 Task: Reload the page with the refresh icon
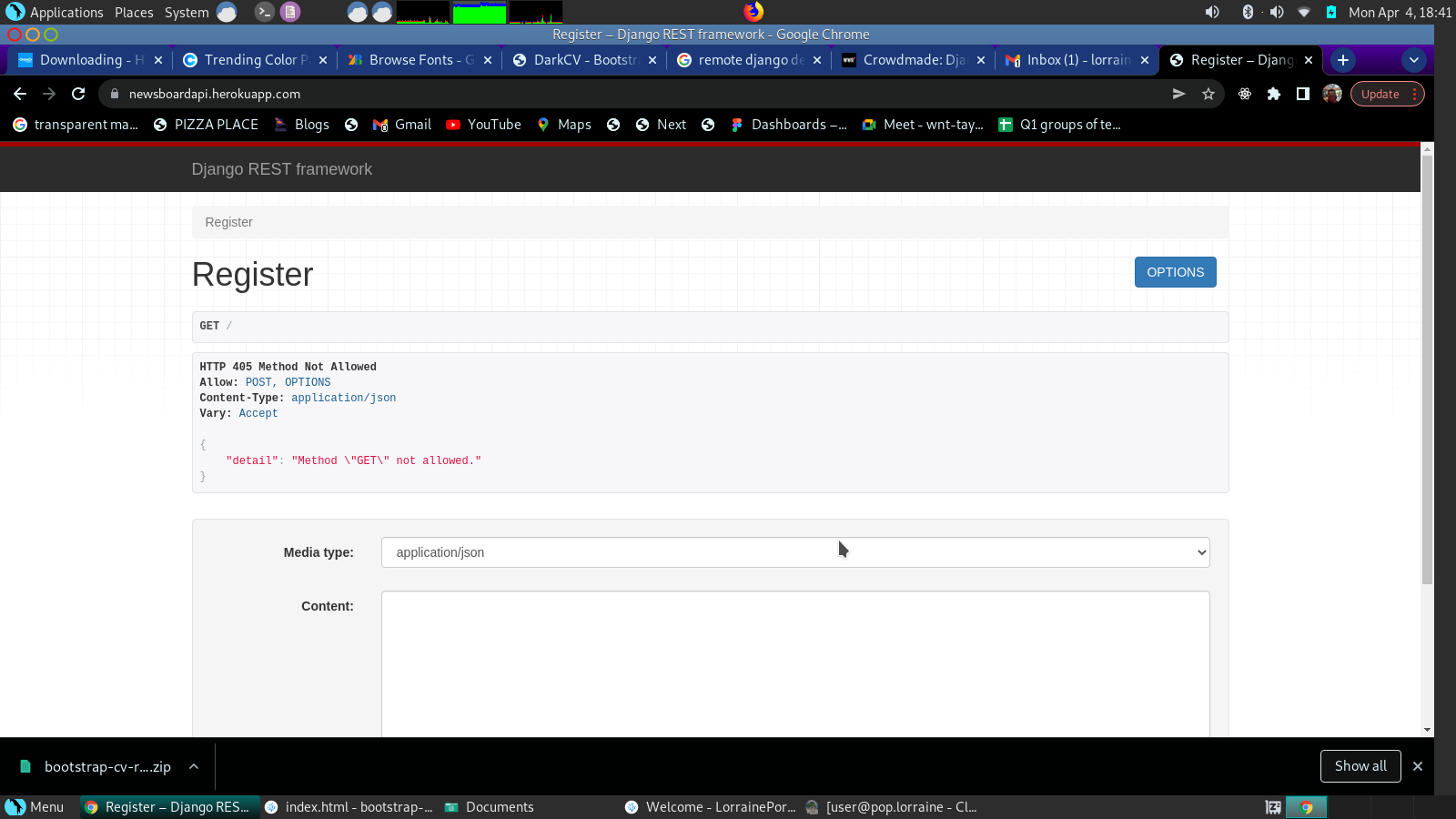tap(78, 94)
